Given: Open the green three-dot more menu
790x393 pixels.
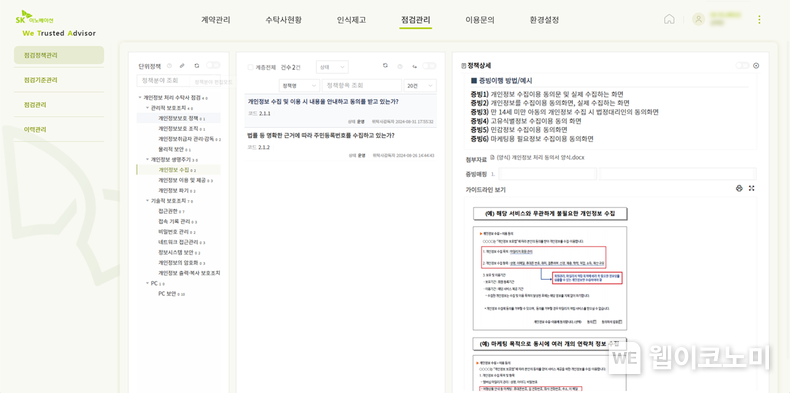Looking at the screenshot, I should [759, 20].
